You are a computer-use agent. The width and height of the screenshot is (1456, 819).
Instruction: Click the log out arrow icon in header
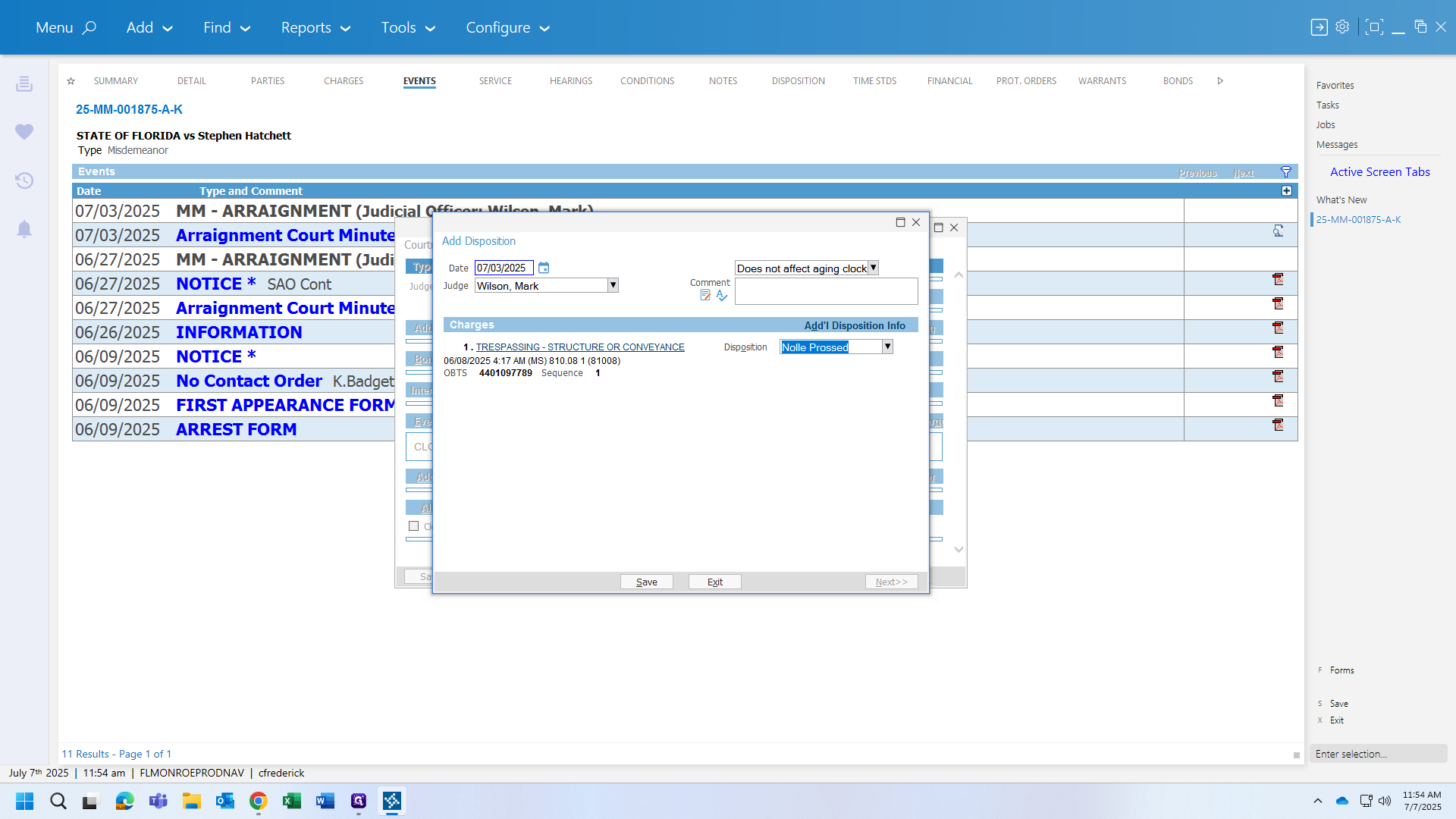tap(1319, 27)
